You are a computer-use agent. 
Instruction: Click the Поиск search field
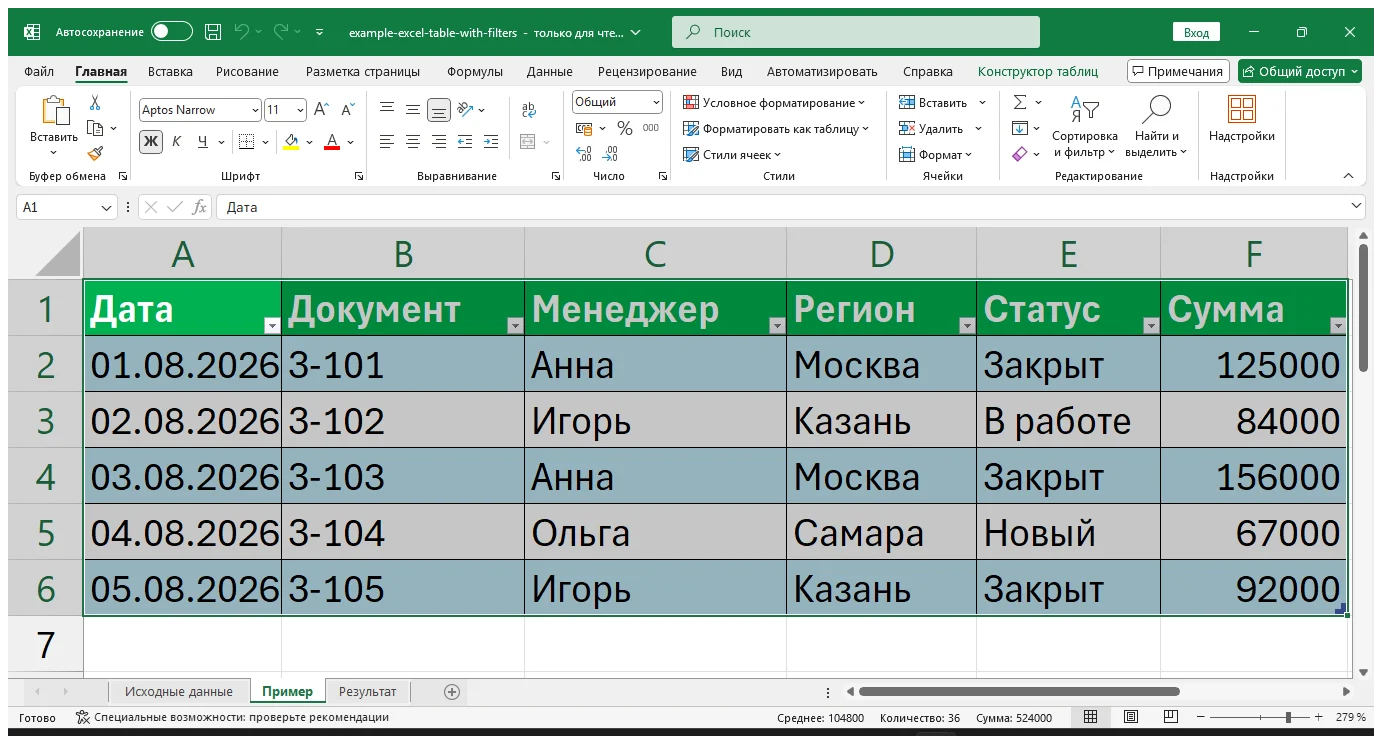[x=856, y=32]
